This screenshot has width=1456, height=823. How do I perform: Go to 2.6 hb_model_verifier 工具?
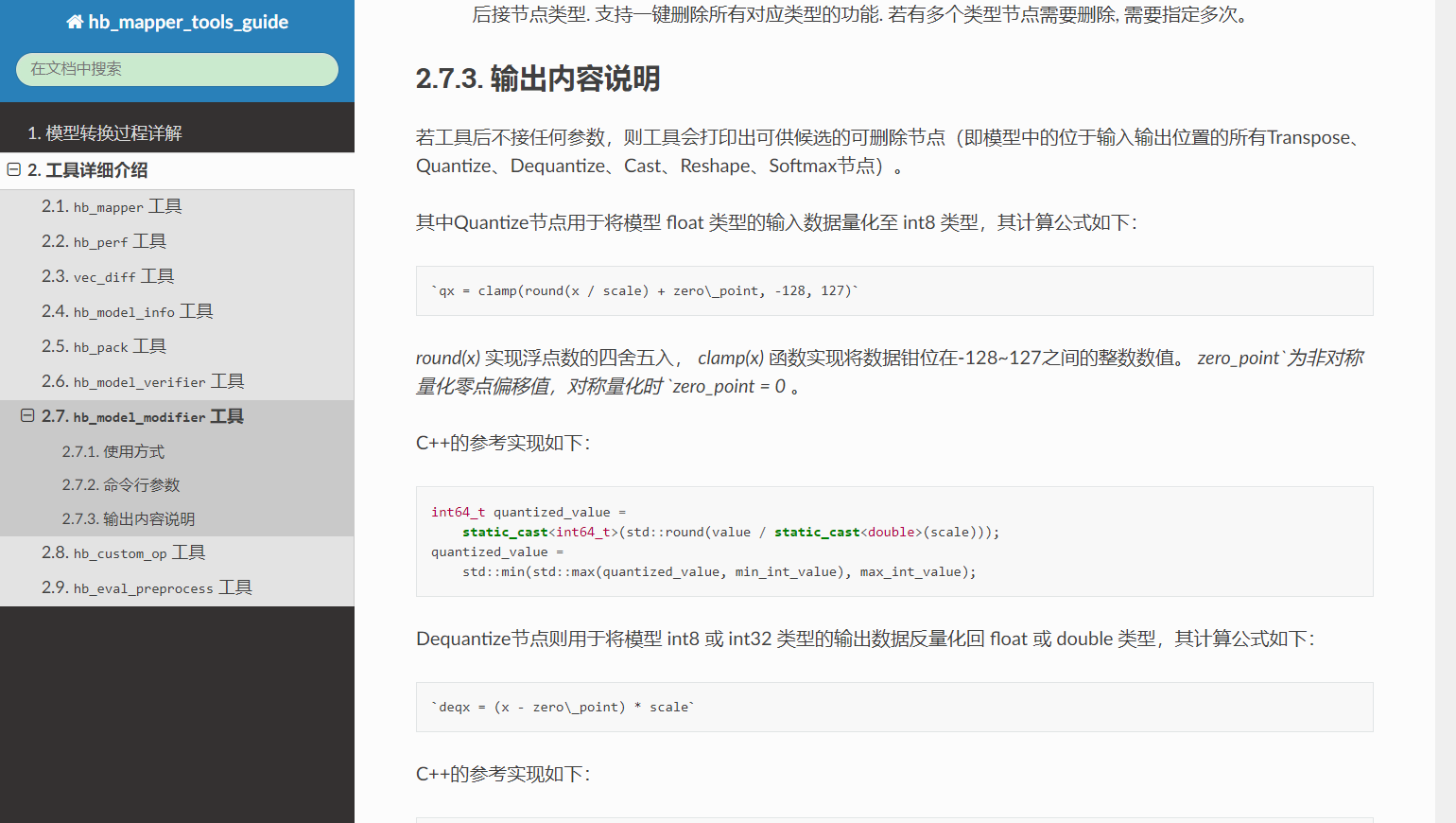click(143, 381)
